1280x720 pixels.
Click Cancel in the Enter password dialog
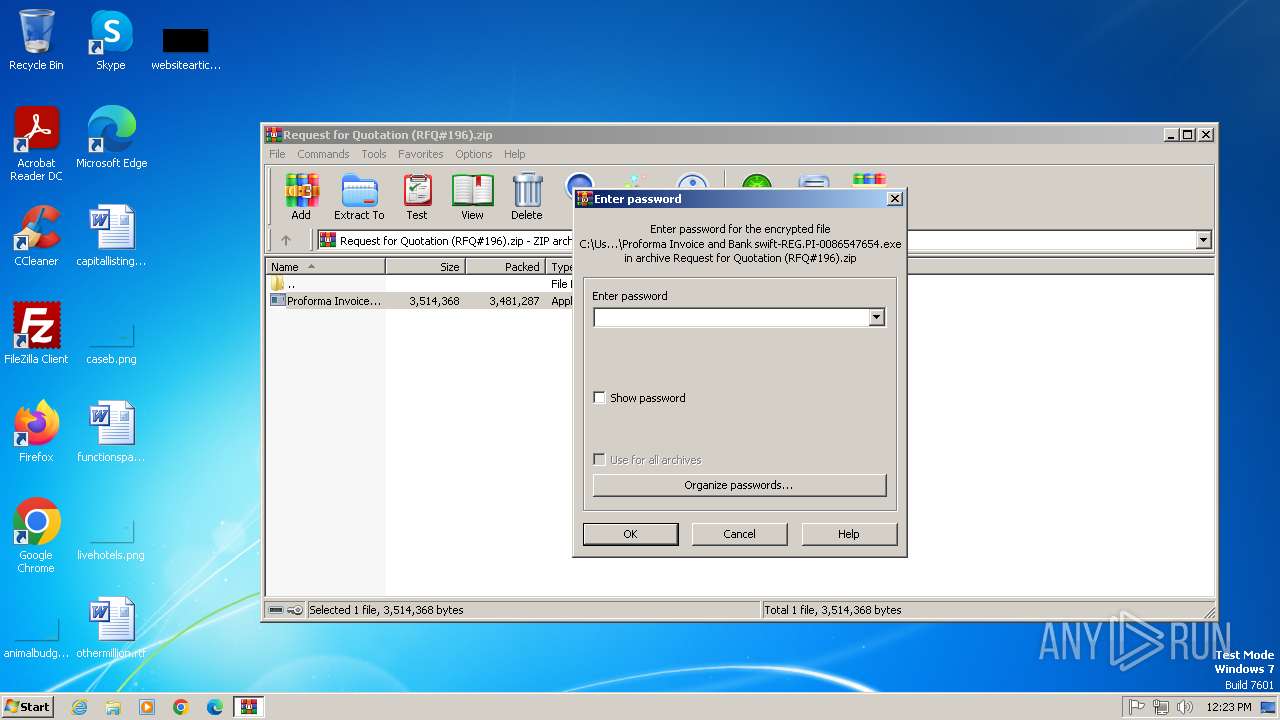point(740,534)
